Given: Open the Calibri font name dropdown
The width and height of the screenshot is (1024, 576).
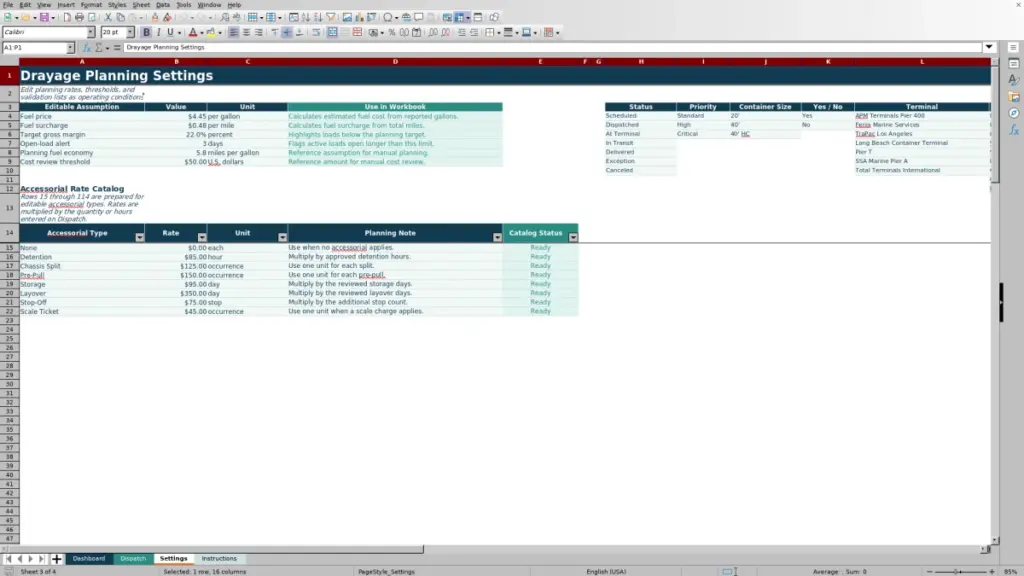Looking at the screenshot, I should coord(90,32).
